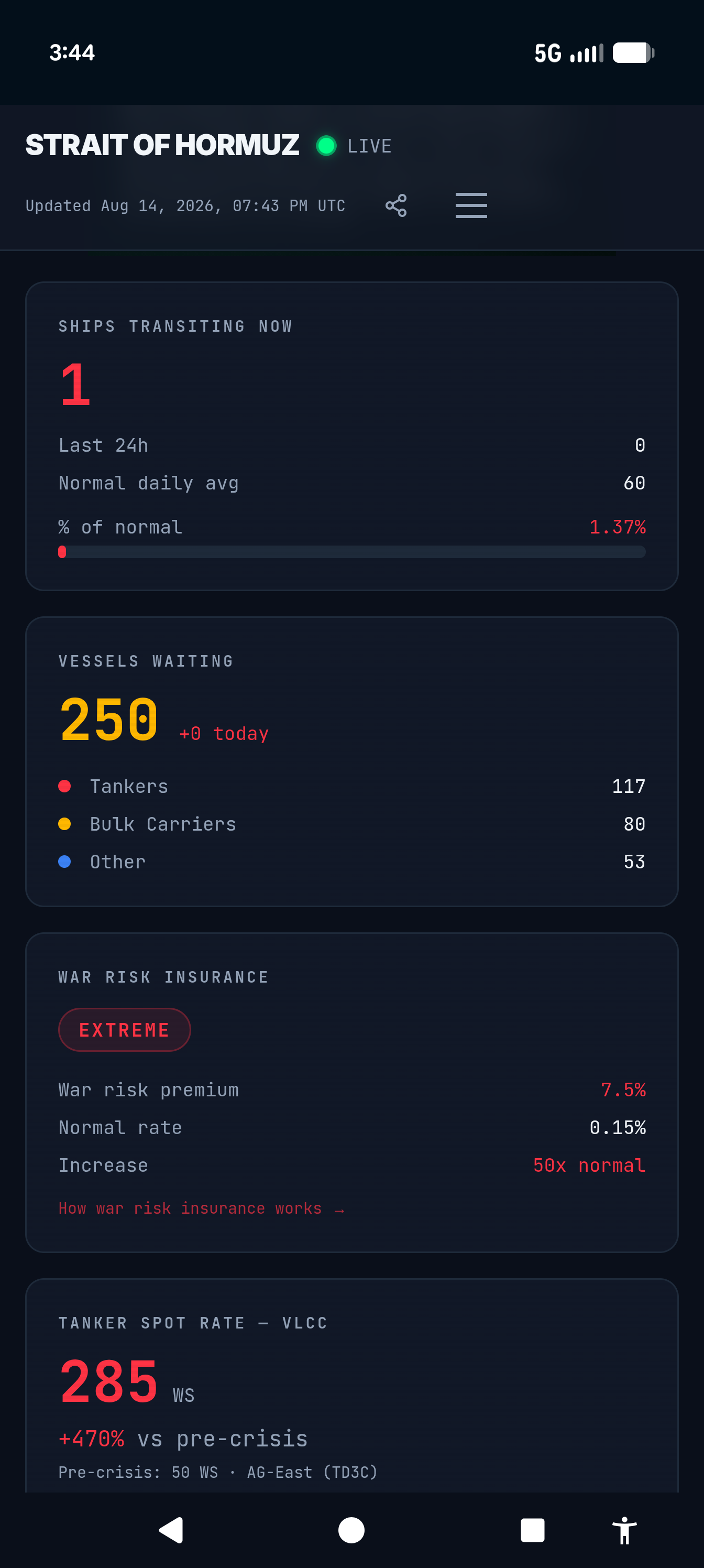Tap the green LIVE status dot
The image size is (704, 1568).
(x=326, y=146)
